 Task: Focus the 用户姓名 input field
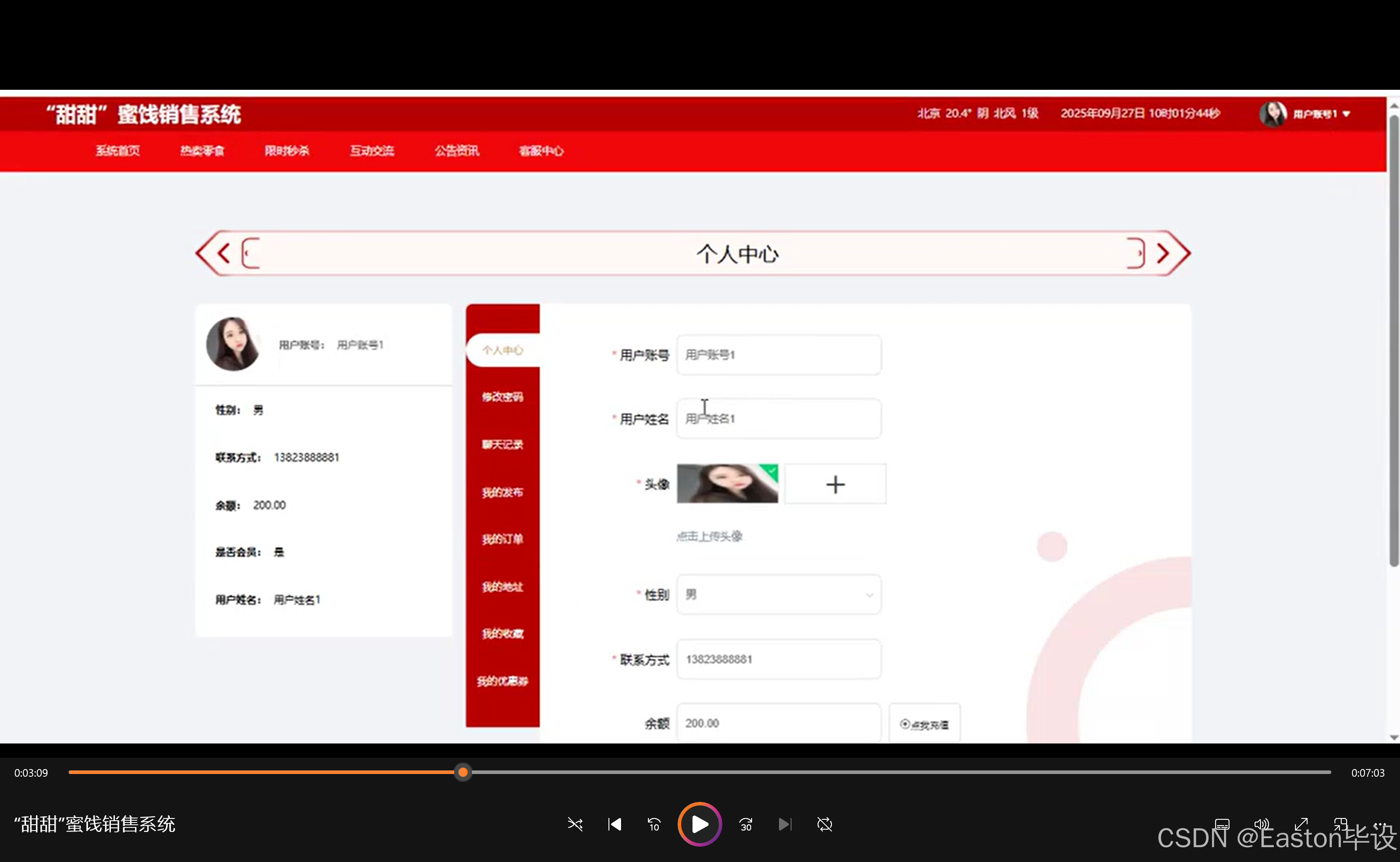[779, 418]
